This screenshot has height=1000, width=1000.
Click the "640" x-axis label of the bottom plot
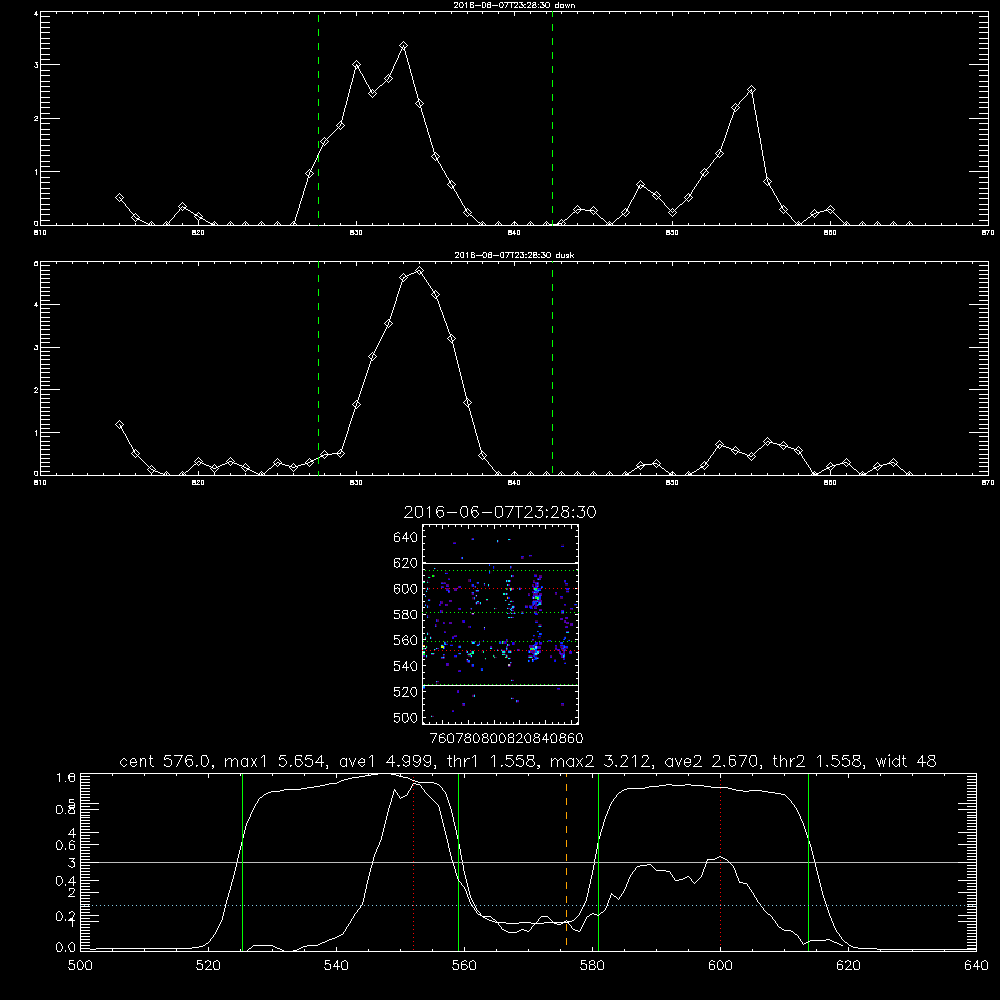click(976, 966)
